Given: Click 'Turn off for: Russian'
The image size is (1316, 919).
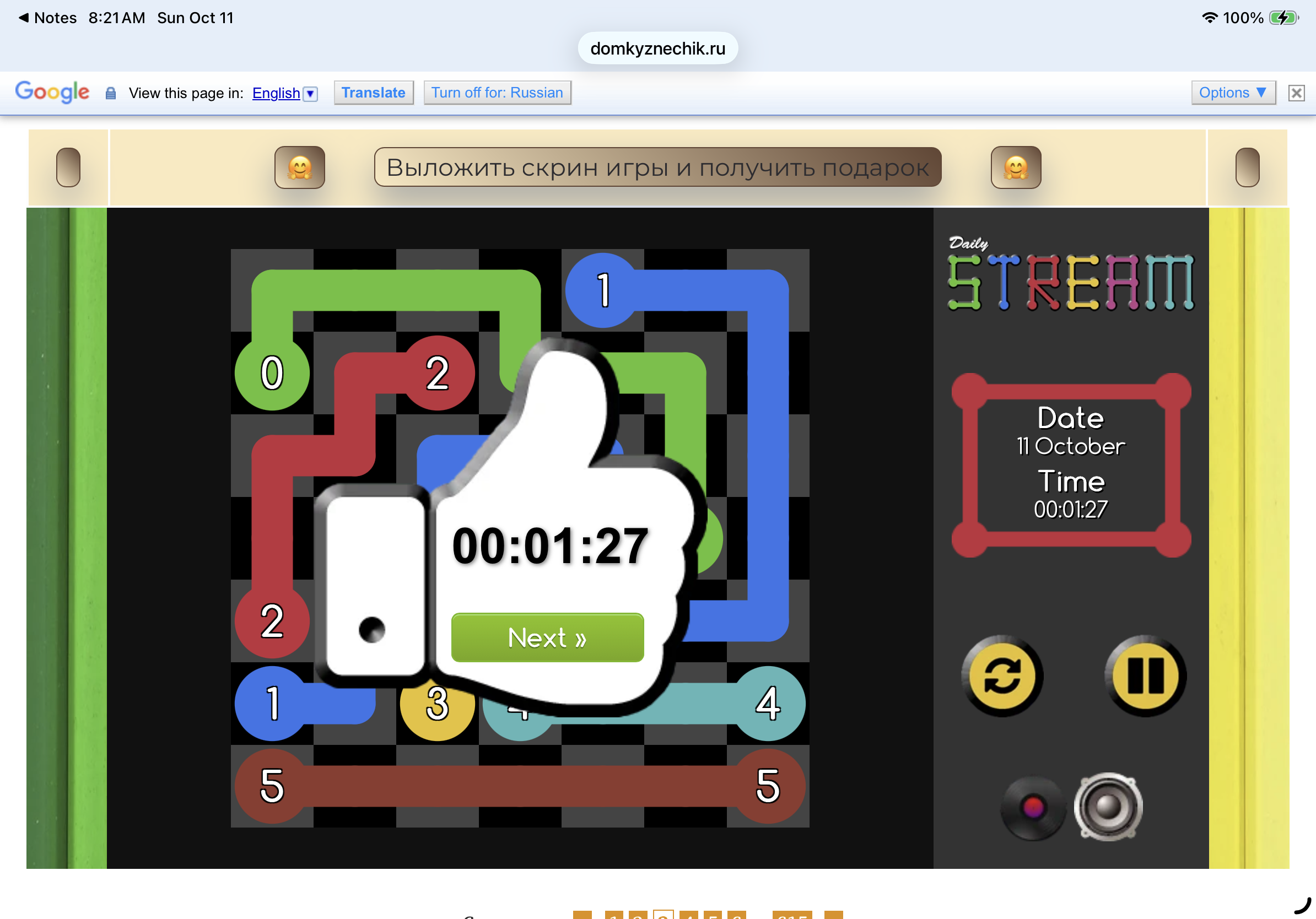Looking at the screenshot, I should [497, 93].
